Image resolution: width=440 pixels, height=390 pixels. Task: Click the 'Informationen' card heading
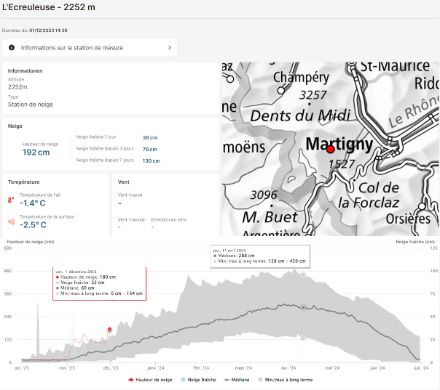(25, 71)
